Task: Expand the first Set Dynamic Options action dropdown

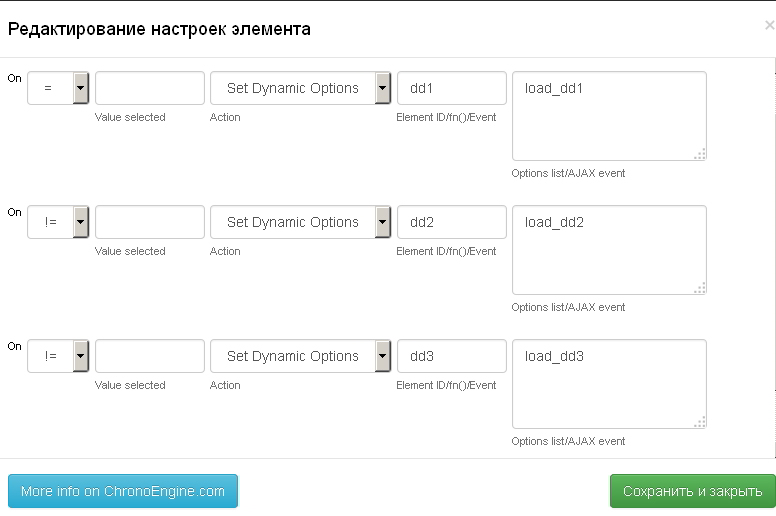Action: (301, 88)
